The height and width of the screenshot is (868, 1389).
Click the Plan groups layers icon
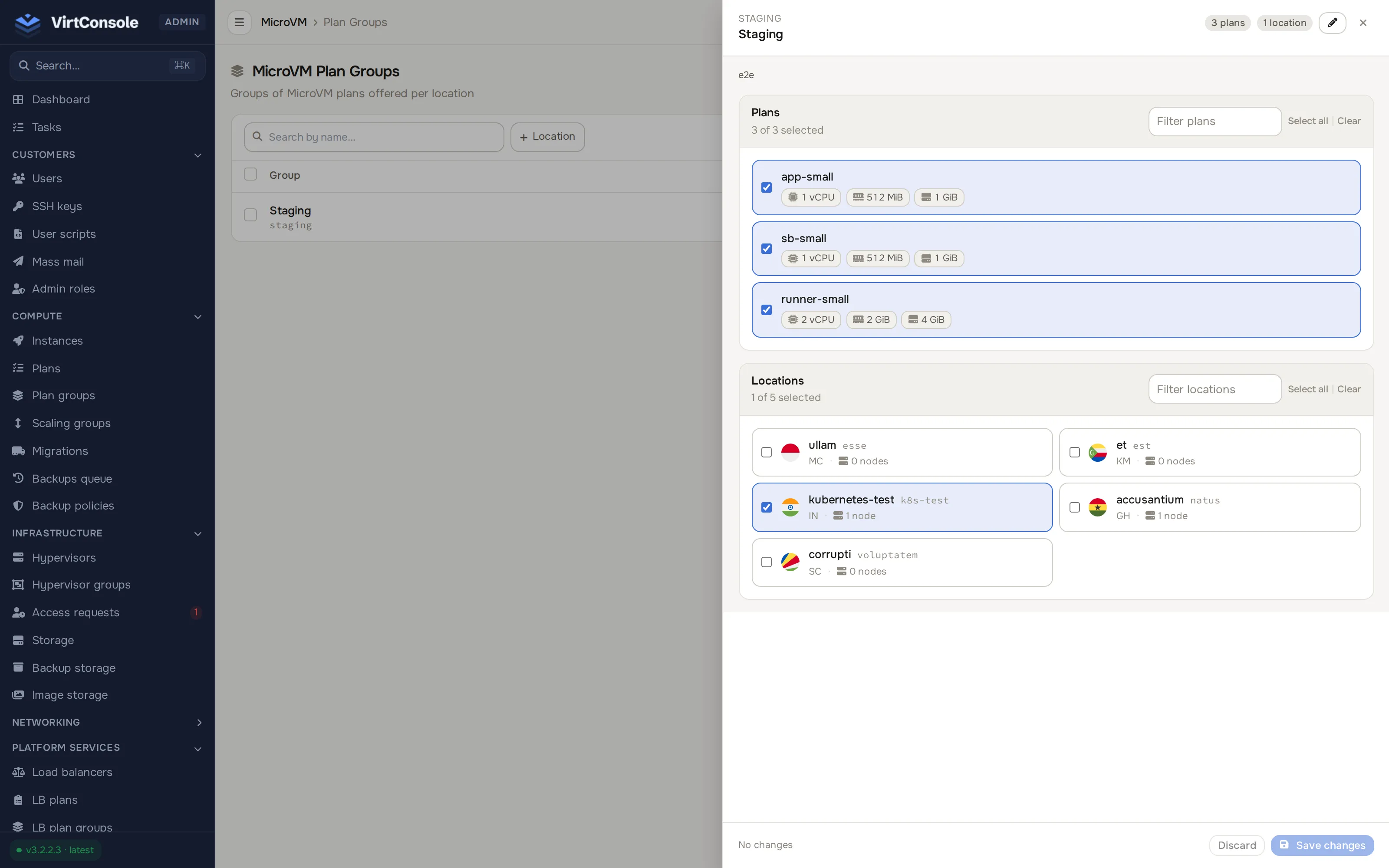pos(18,395)
